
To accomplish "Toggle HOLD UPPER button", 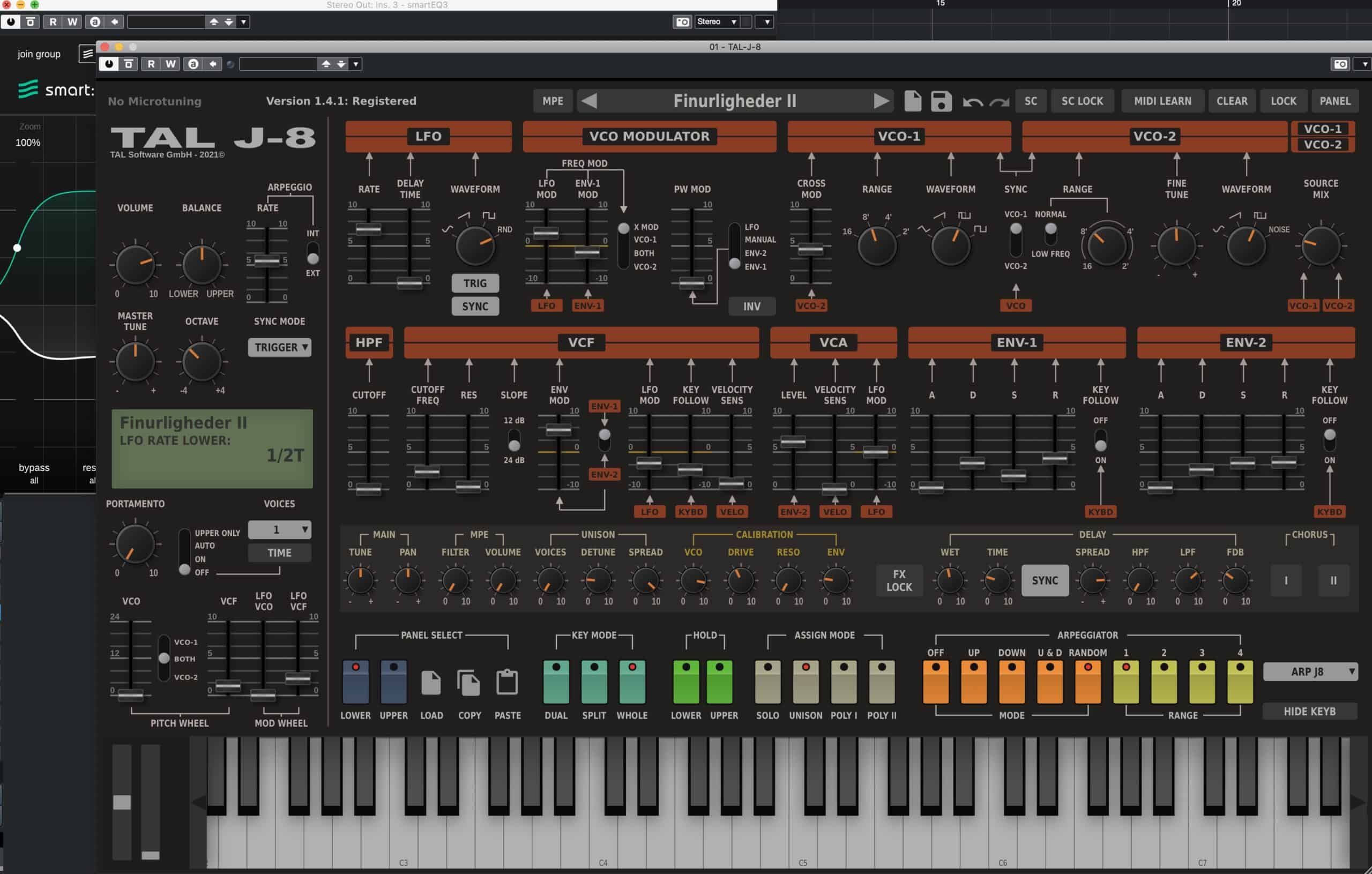I will pos(719,682).
